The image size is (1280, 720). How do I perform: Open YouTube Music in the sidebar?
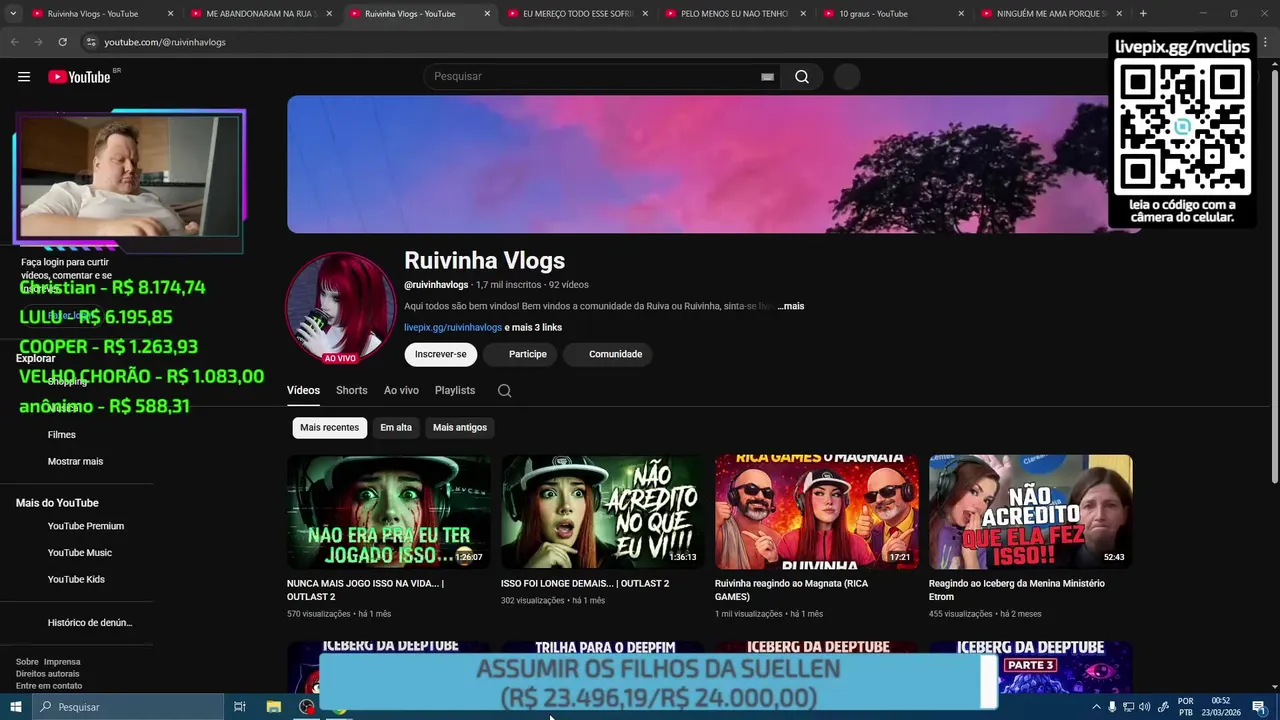(x=80, y=553)
